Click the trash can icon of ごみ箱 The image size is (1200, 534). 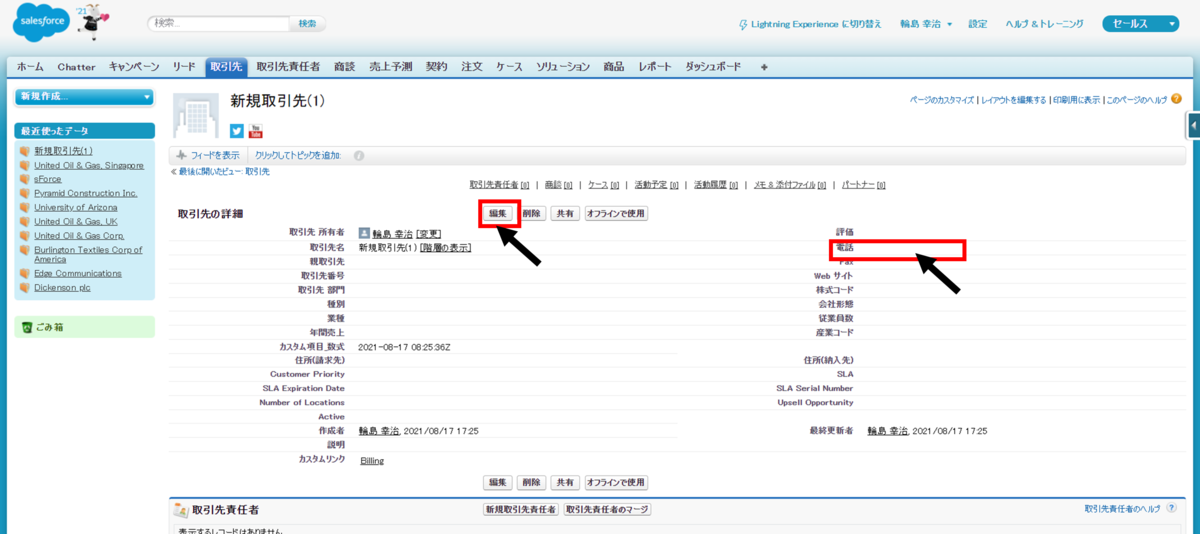[26, 327]
